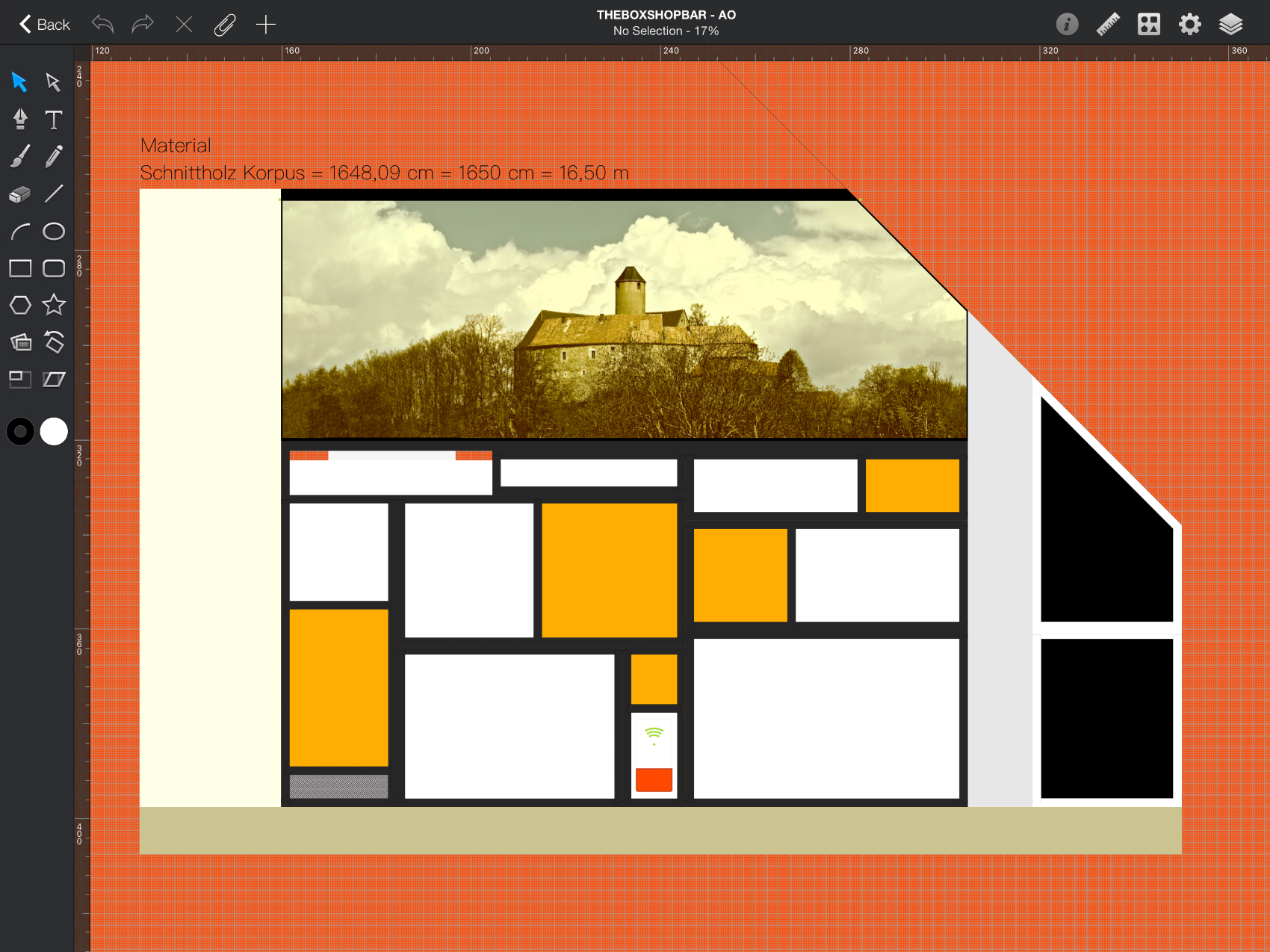This screenshot has width=1270, height=952.
Task: Open the ruler settings
Action: (x=1108, y=25)
